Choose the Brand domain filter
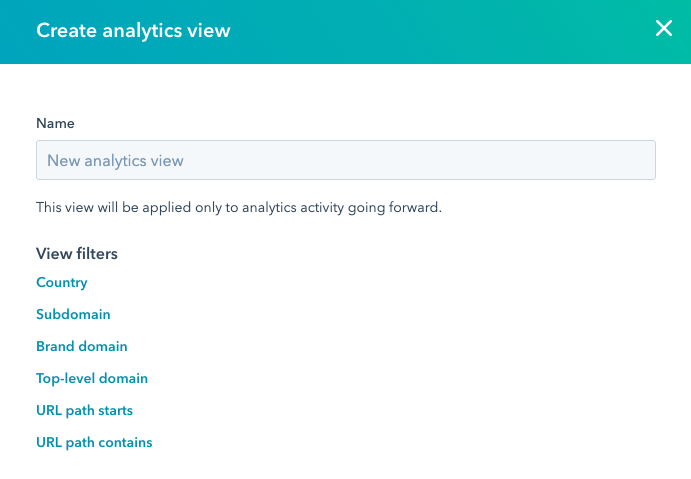Viewport: 691px width, 479px height. point(82,347)
